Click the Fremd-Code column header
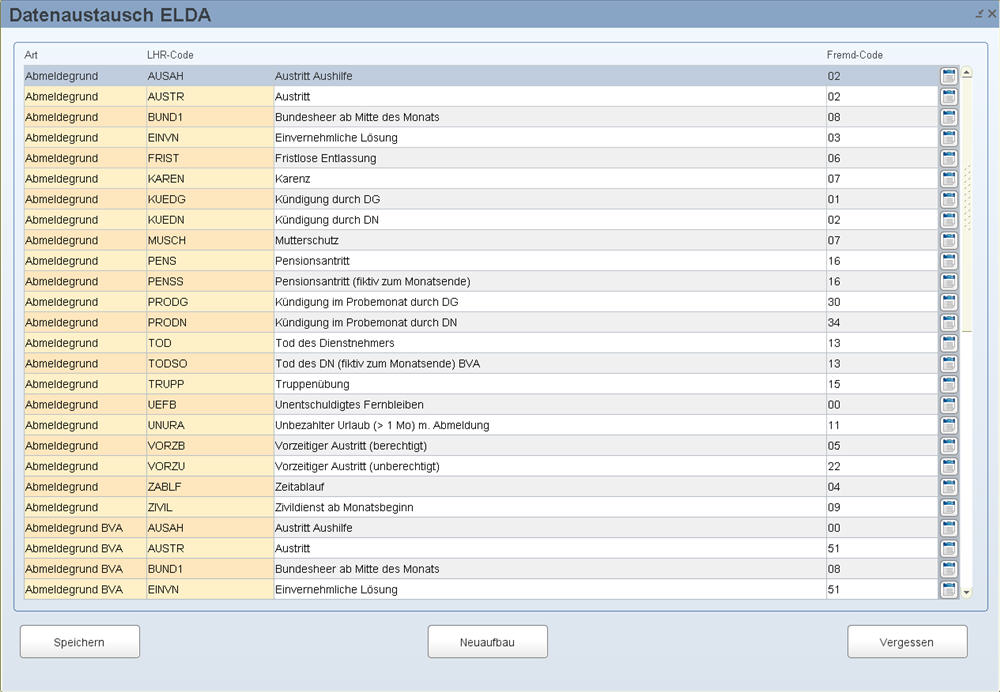 [x=855, y=55]
